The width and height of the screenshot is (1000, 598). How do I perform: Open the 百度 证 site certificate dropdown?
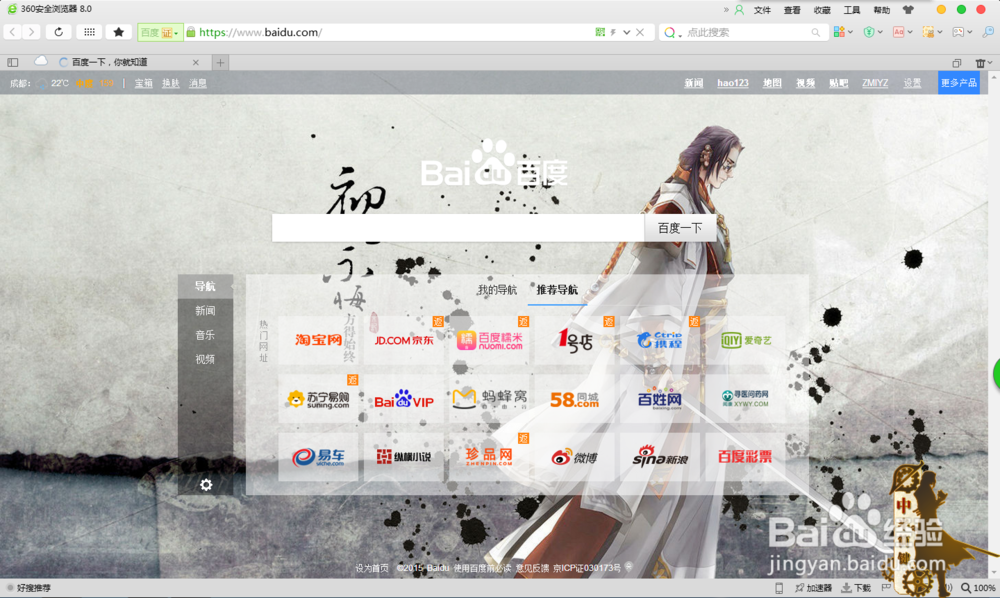[160, 33]
